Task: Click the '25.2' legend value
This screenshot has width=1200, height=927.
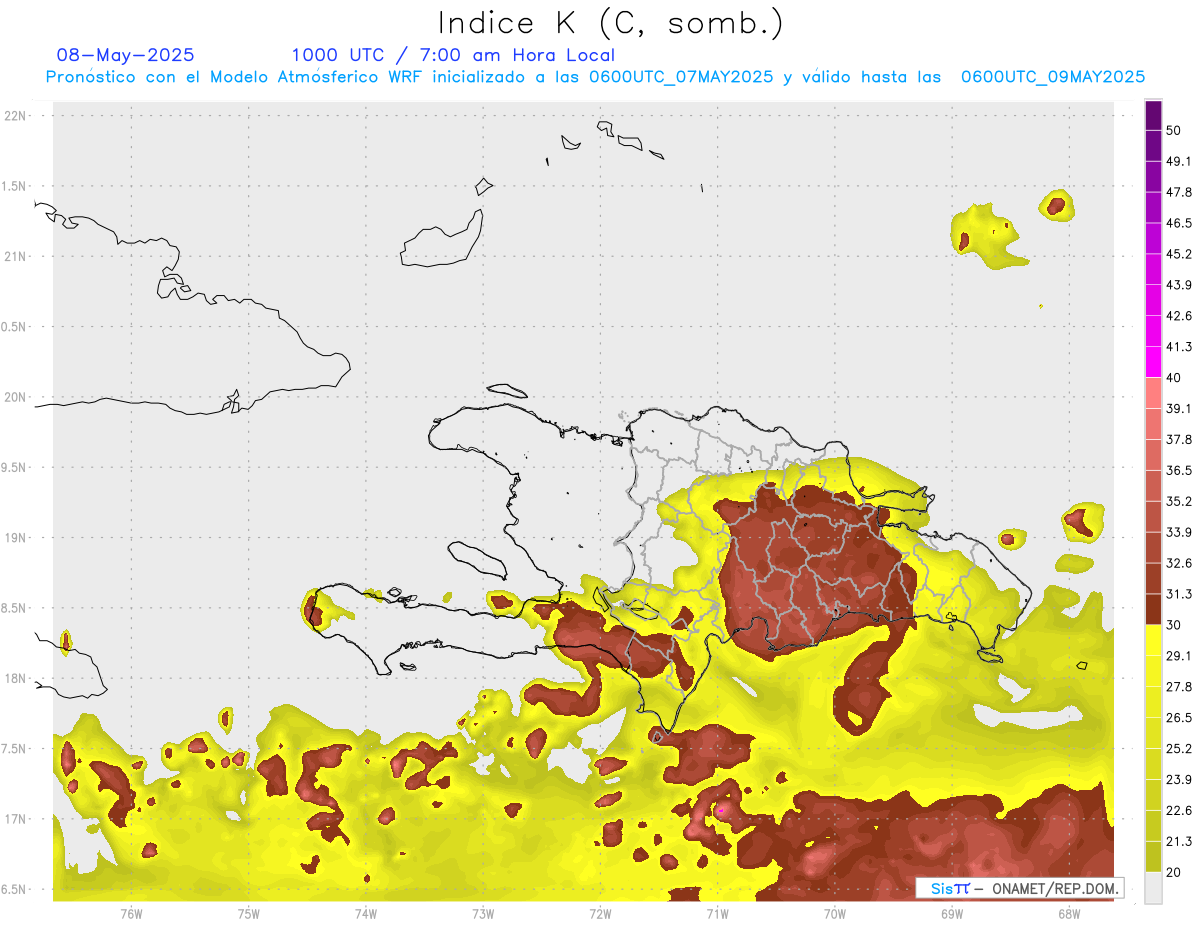Action: point(1179,748)
